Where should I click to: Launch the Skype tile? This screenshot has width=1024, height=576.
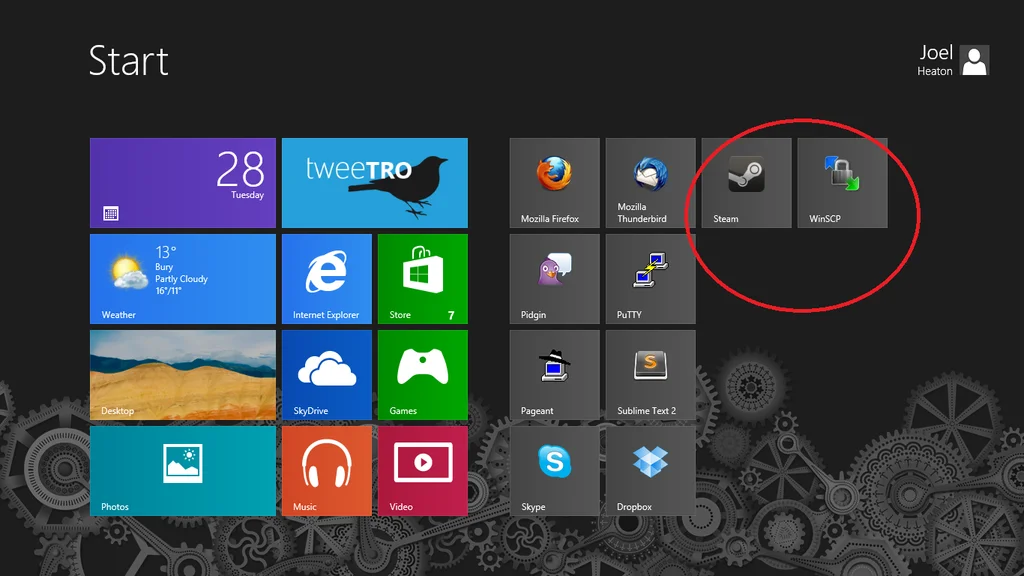(554, 471)
